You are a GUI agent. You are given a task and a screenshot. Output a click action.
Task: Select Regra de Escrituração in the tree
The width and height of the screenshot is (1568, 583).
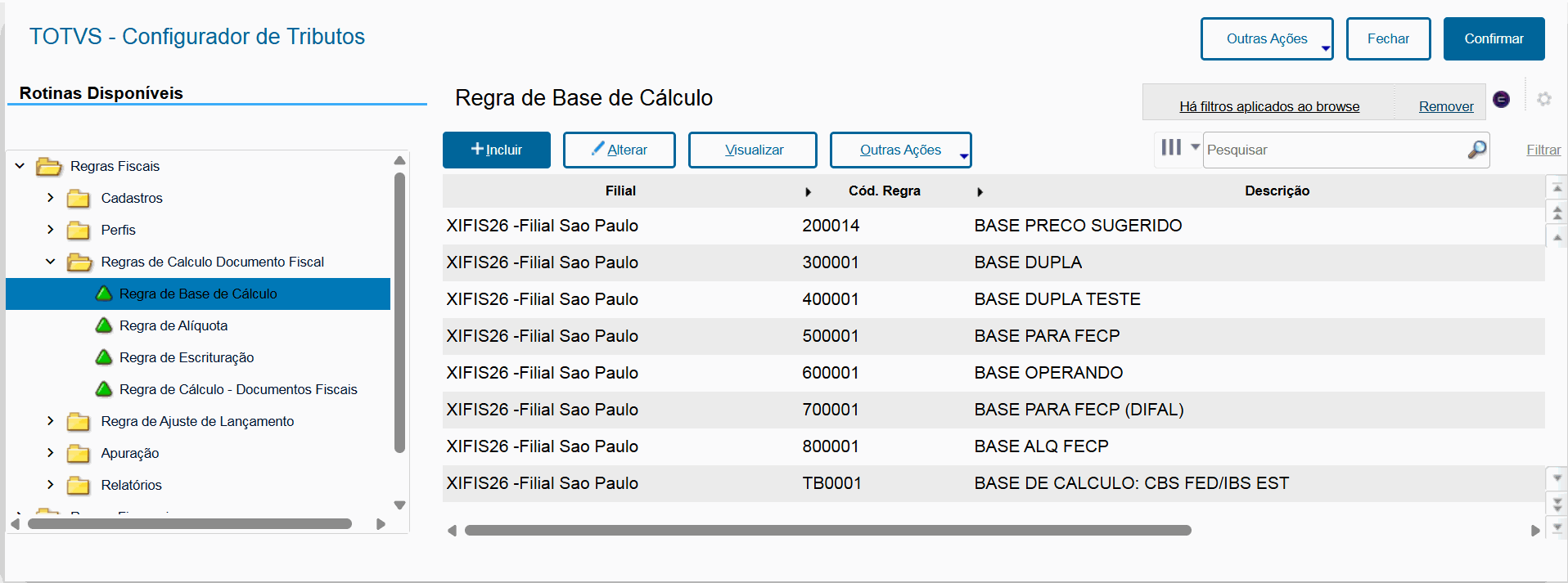187,357
